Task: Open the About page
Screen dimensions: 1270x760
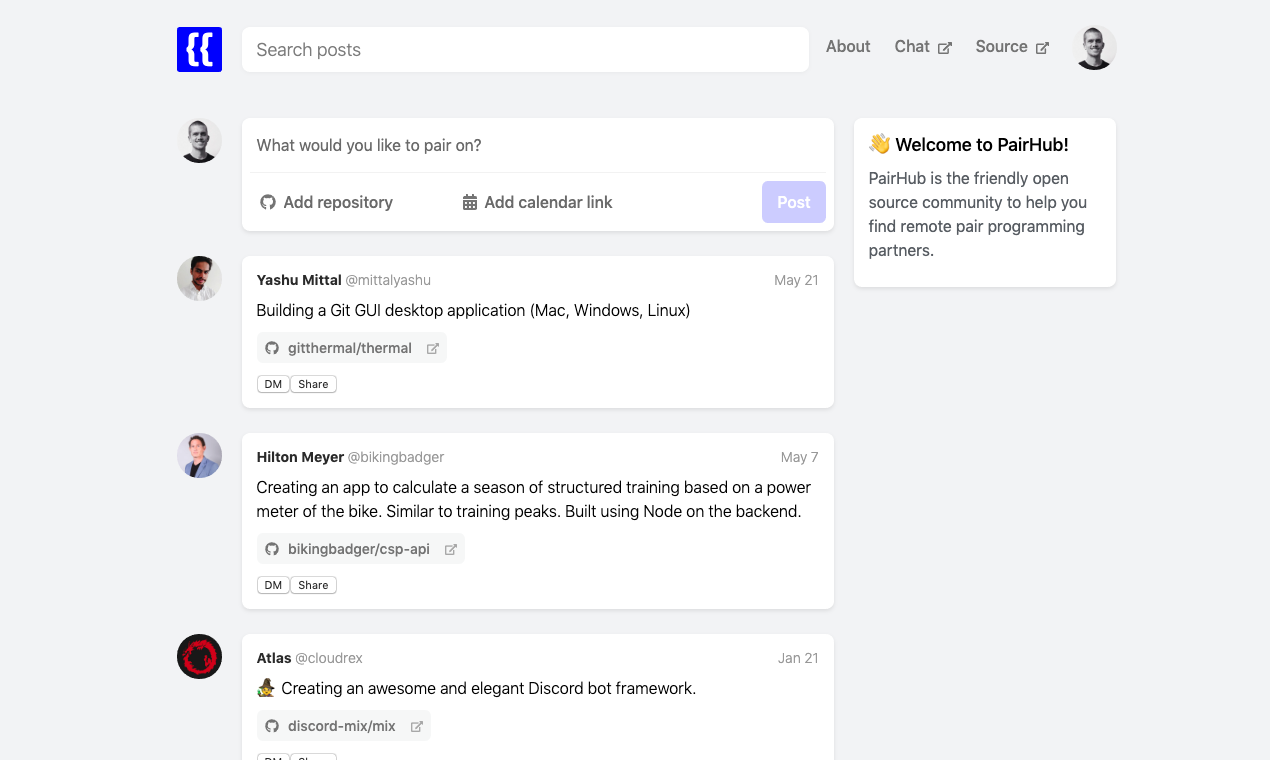Action: coord(847,46)
